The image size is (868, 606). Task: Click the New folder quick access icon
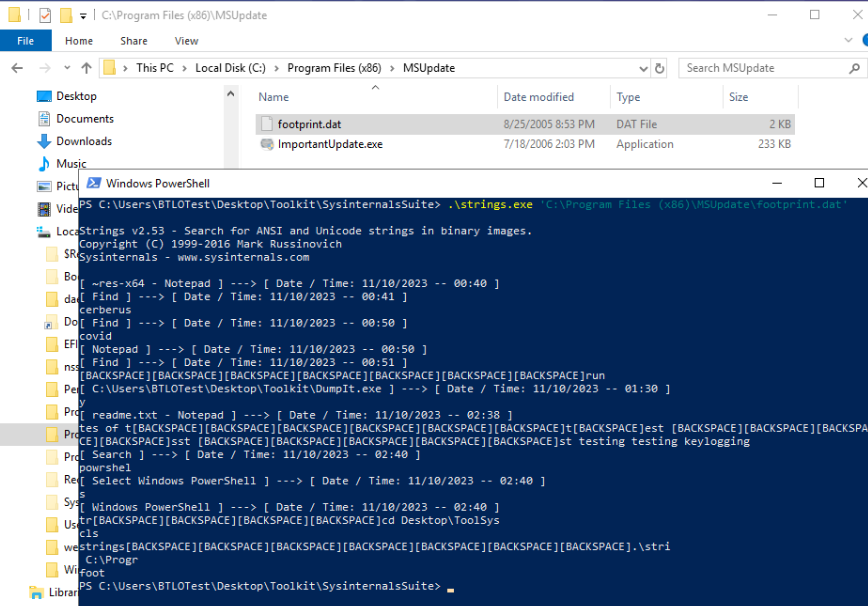click(x=66, y=15)
